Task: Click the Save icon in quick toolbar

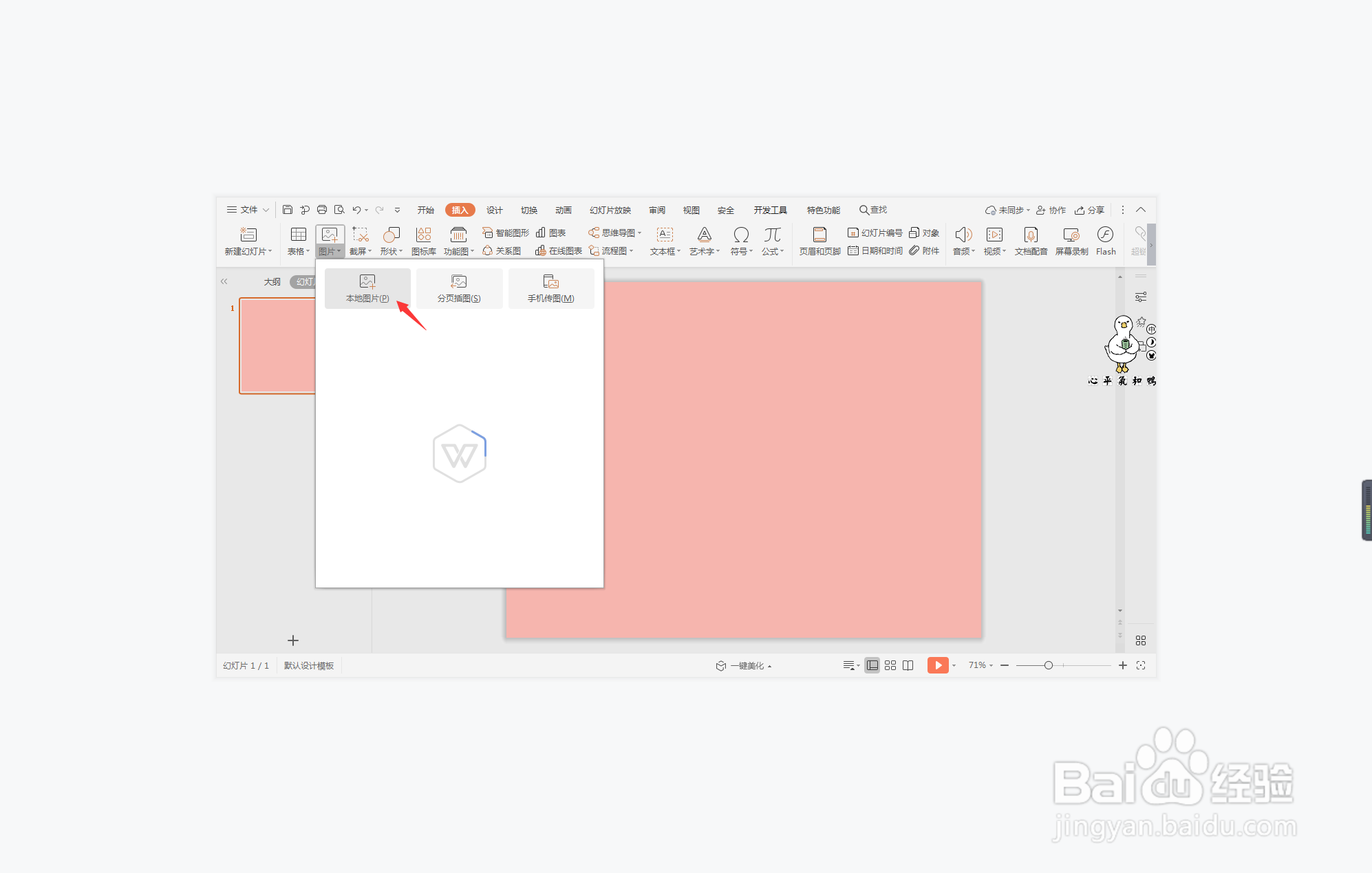Action: click(x=288, y=210)
